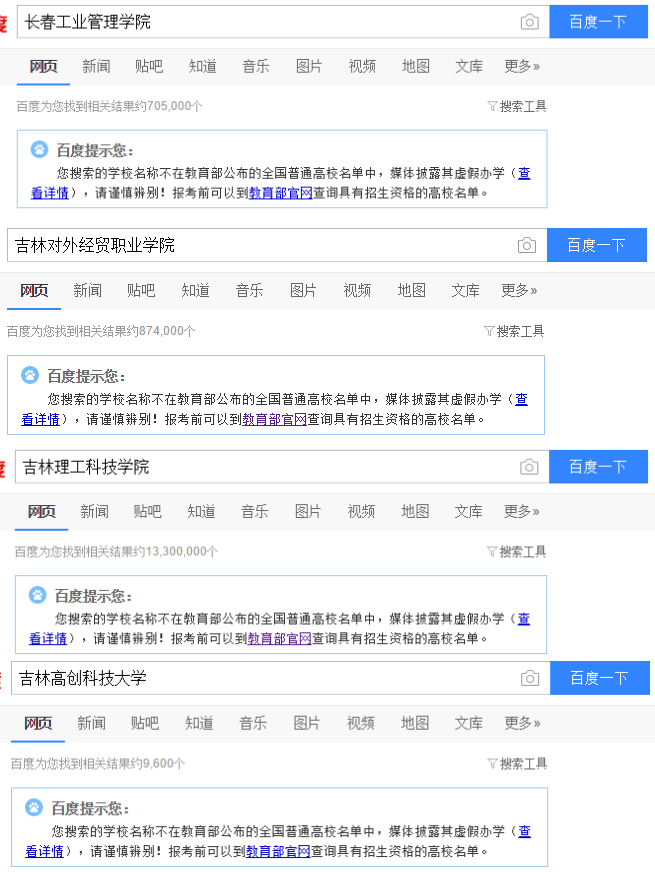Screen dimensions: 655x872
Task: Click text 百度为您找到相关结果约874,000个
Action: click(101, 331)
